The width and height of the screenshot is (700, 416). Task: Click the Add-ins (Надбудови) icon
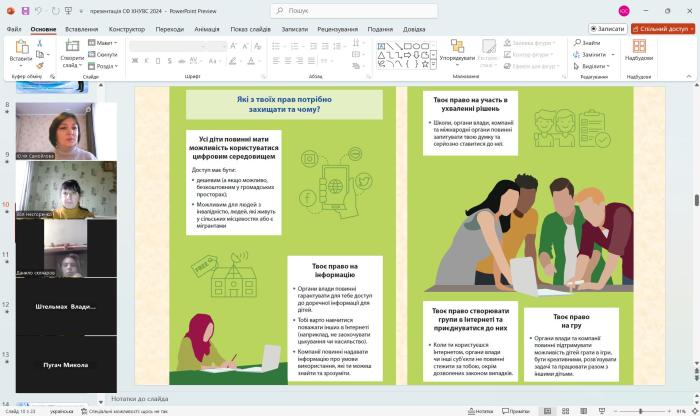tap(638, 50)
